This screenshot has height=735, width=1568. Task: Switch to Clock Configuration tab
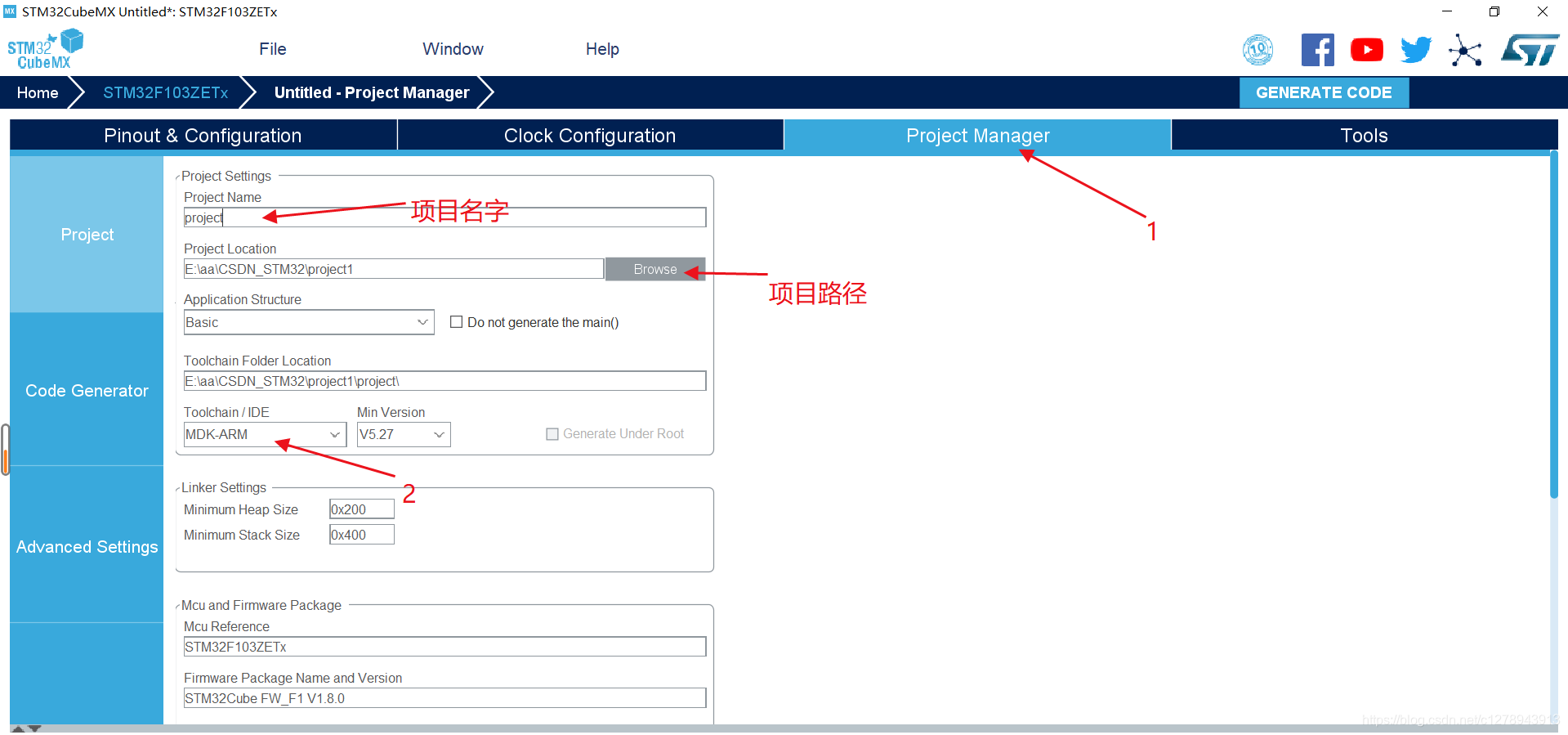(x=590, y=135)
